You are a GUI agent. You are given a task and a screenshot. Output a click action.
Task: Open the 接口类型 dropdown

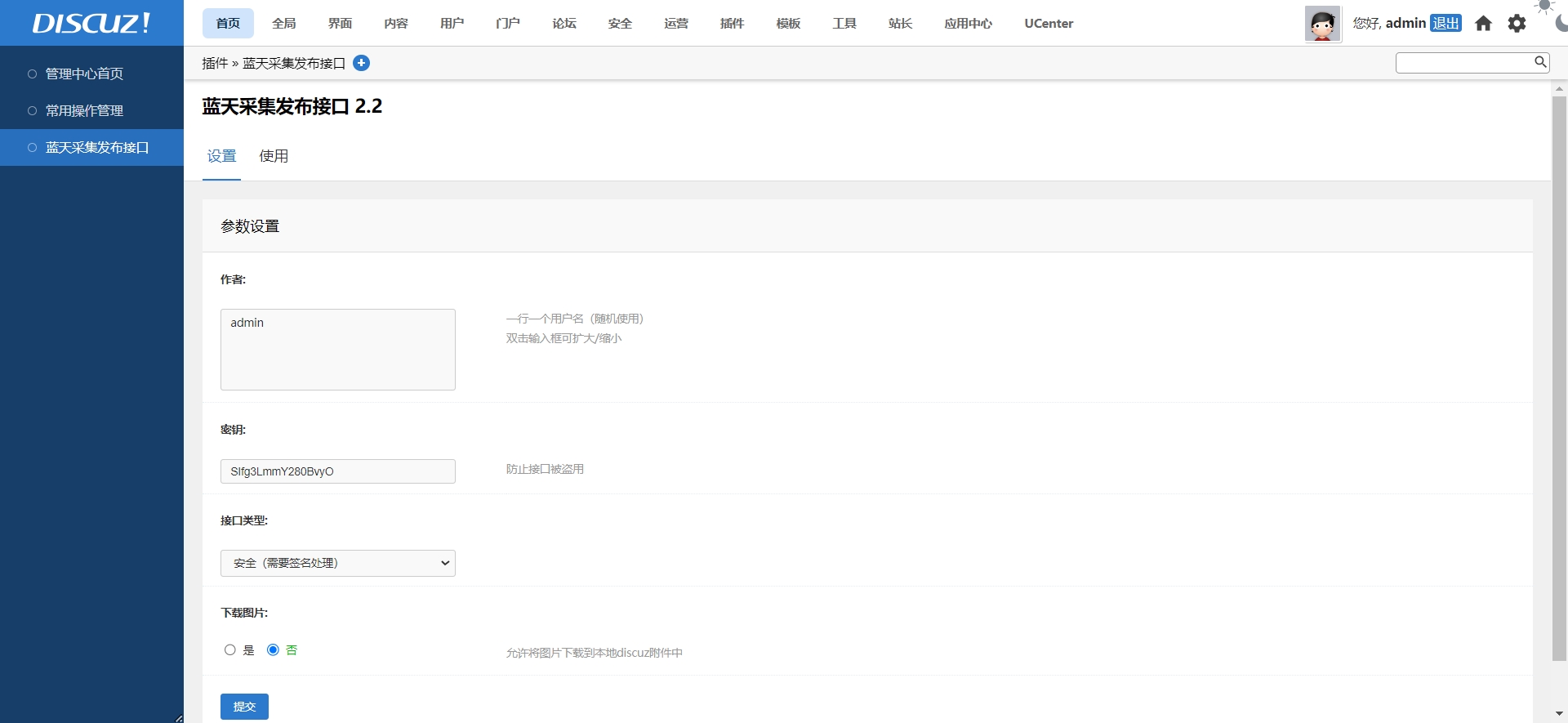[x=337, y=563]
